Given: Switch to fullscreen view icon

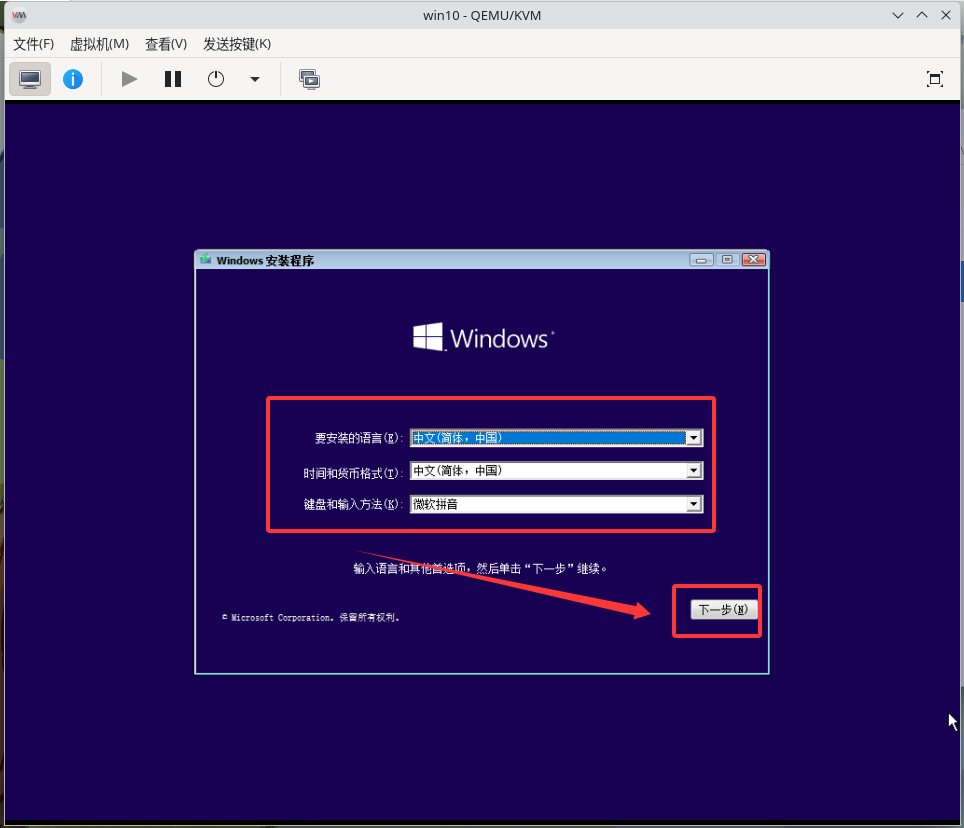Looking at the screenshot, I should click(934, 79).
